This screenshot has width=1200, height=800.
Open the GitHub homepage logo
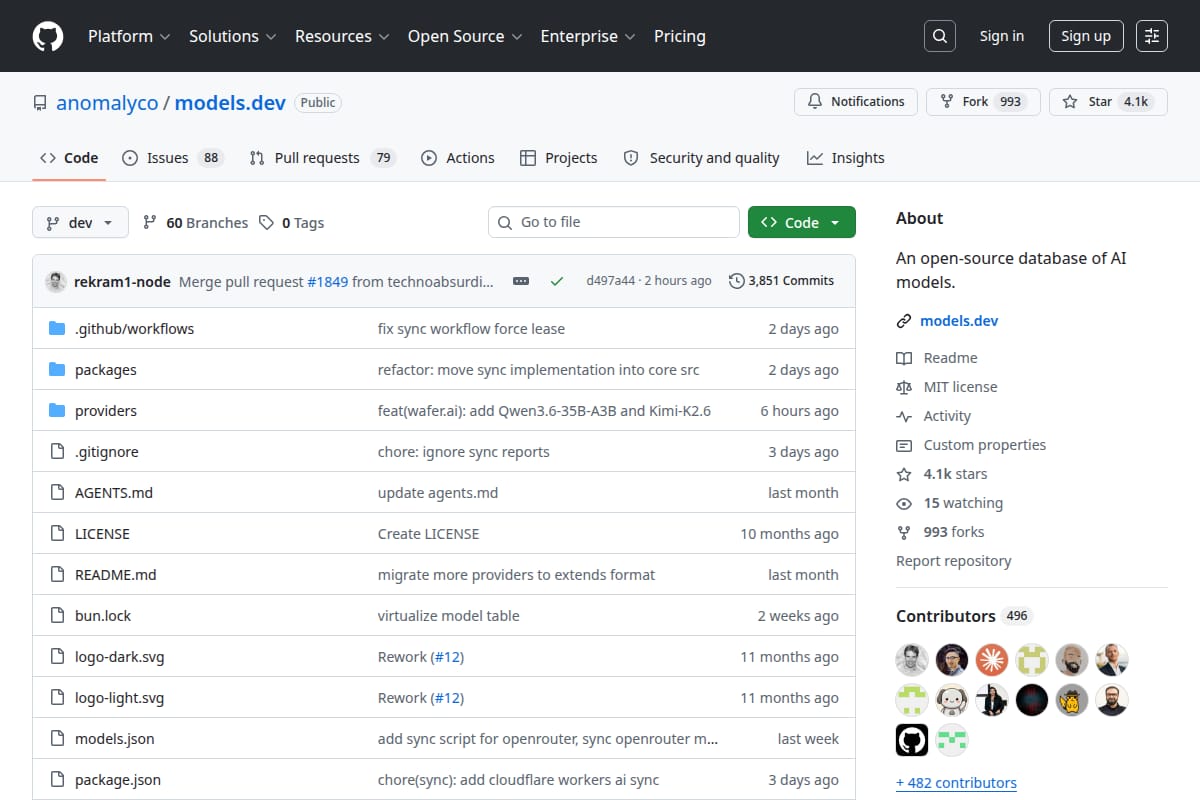click(48, 36)
